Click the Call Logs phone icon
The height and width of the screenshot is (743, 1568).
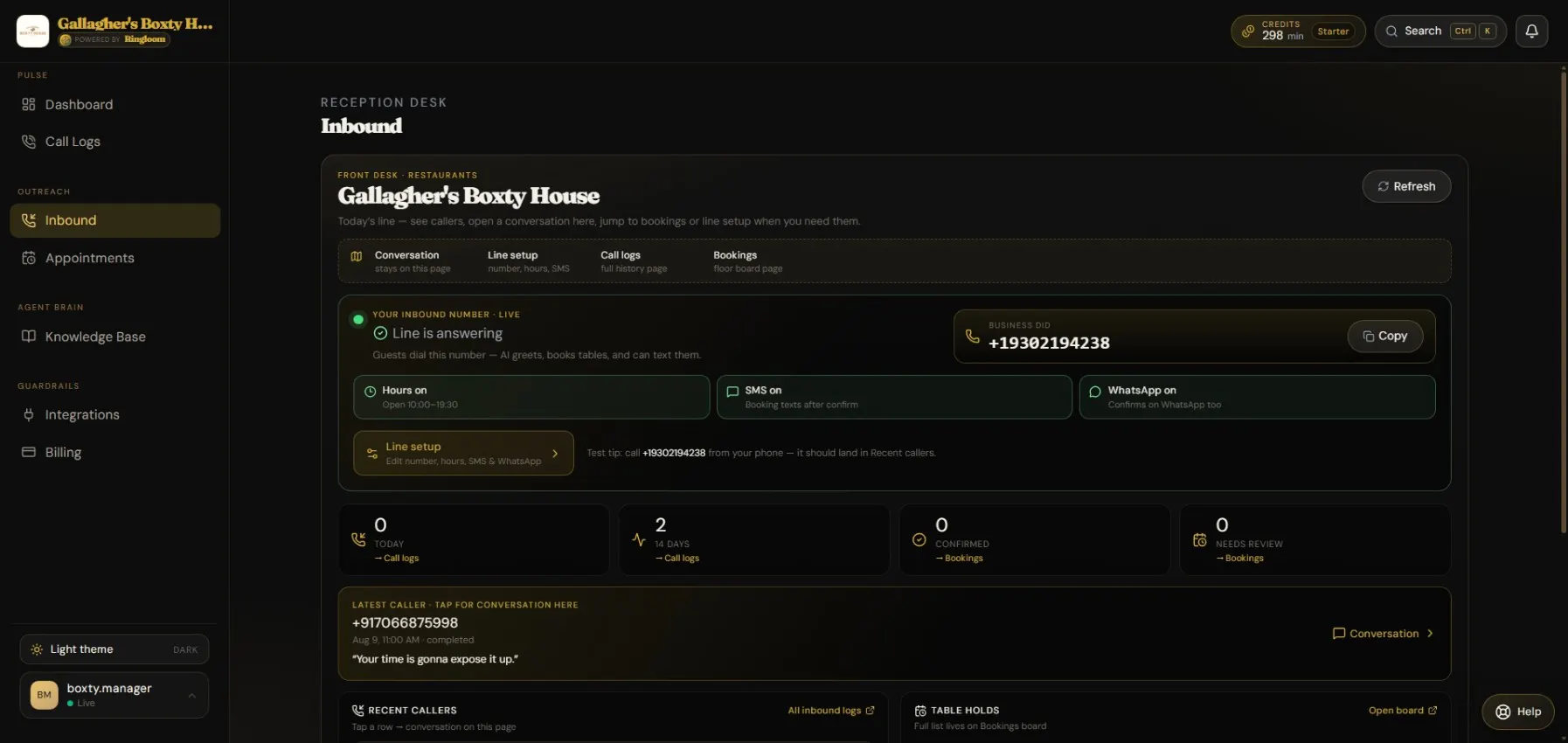(x=29, y=142)
